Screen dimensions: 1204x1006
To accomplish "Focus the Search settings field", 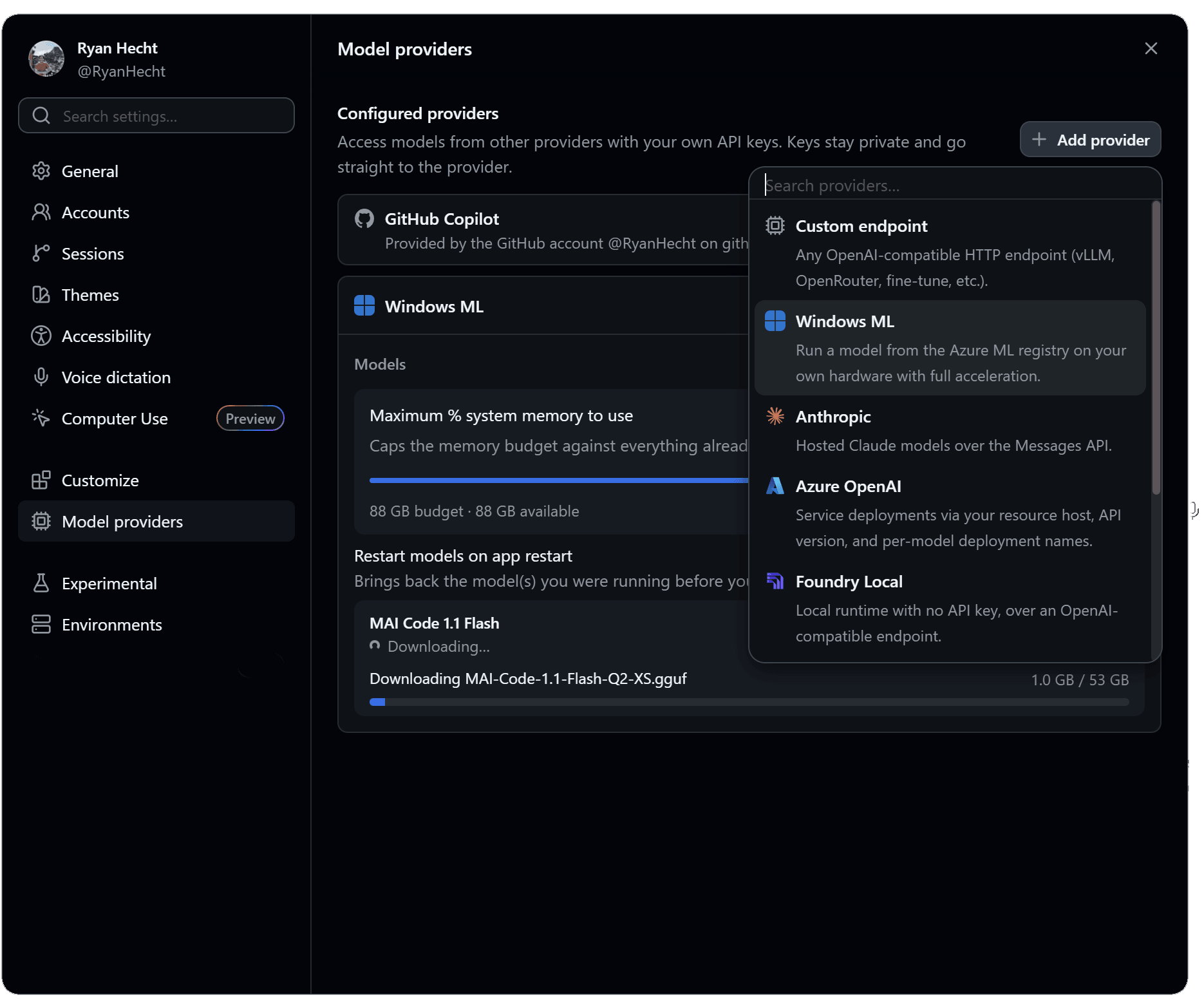I will [x=156, y=116].
